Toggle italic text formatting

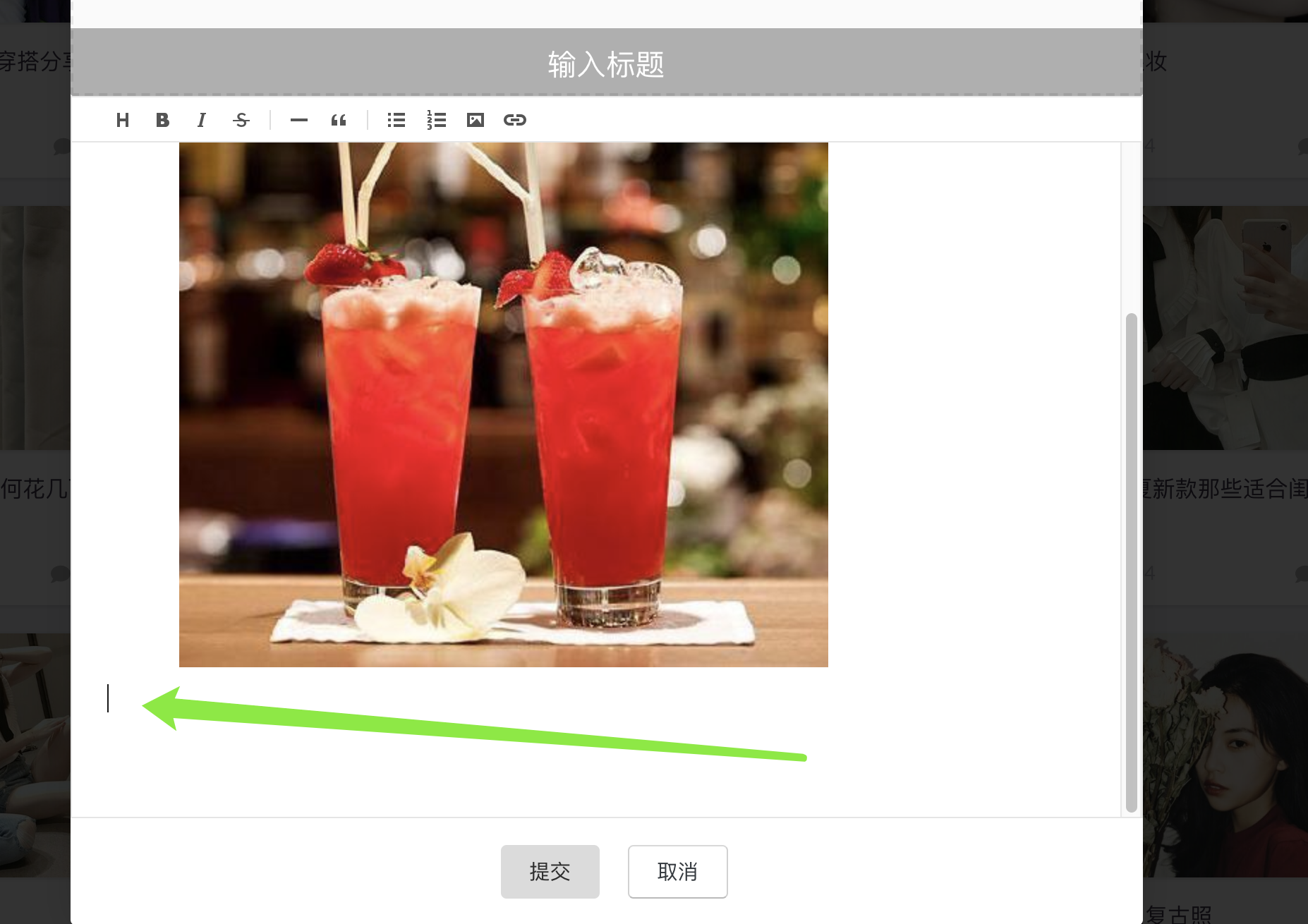point(202,120)
